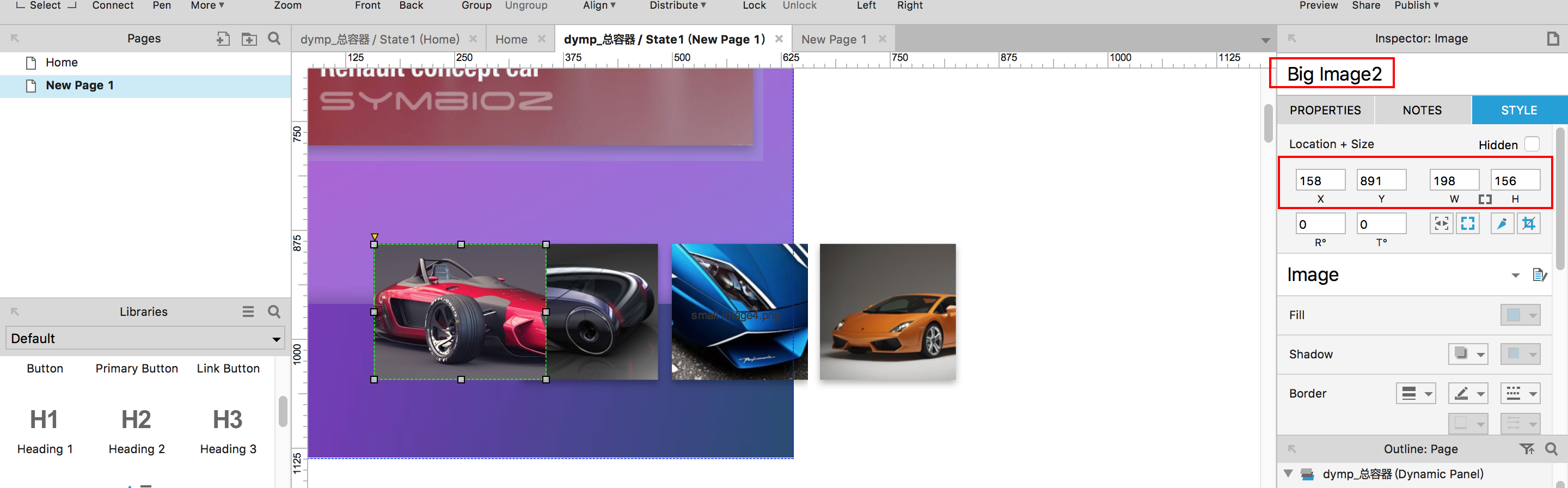Pop out the Pages panel arrow icon

[x=15, y=38]
